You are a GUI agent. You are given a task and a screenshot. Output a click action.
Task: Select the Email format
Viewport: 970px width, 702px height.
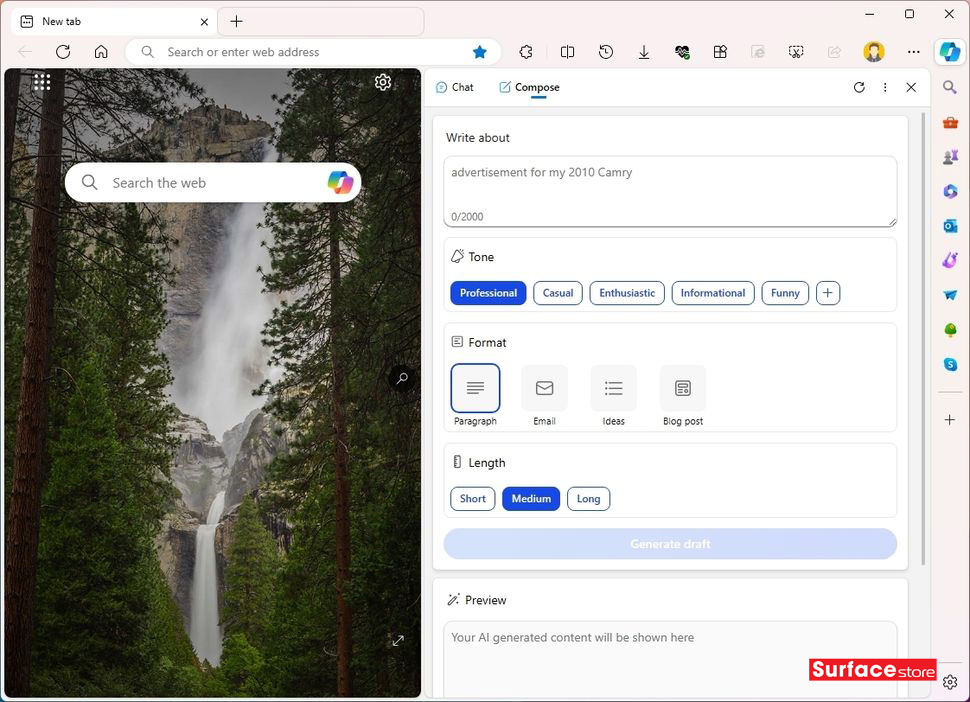click(x=544, y=389)
